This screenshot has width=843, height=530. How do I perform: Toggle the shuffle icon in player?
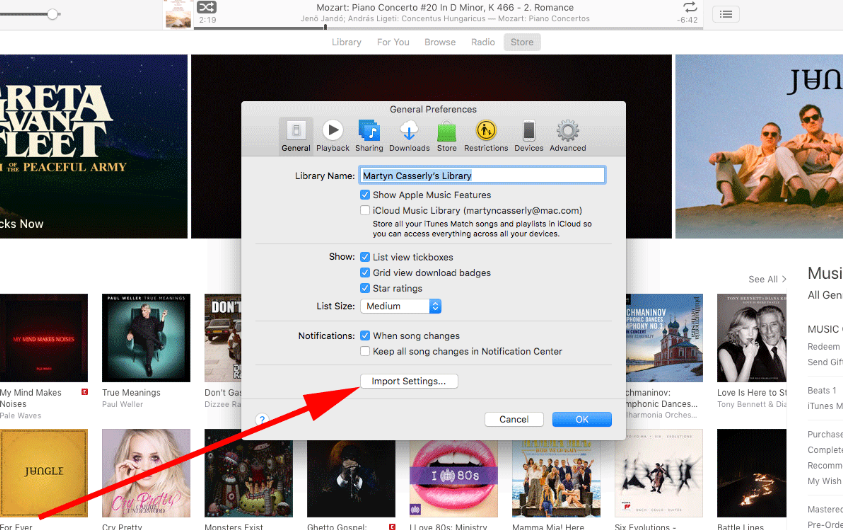pos(207,7)
